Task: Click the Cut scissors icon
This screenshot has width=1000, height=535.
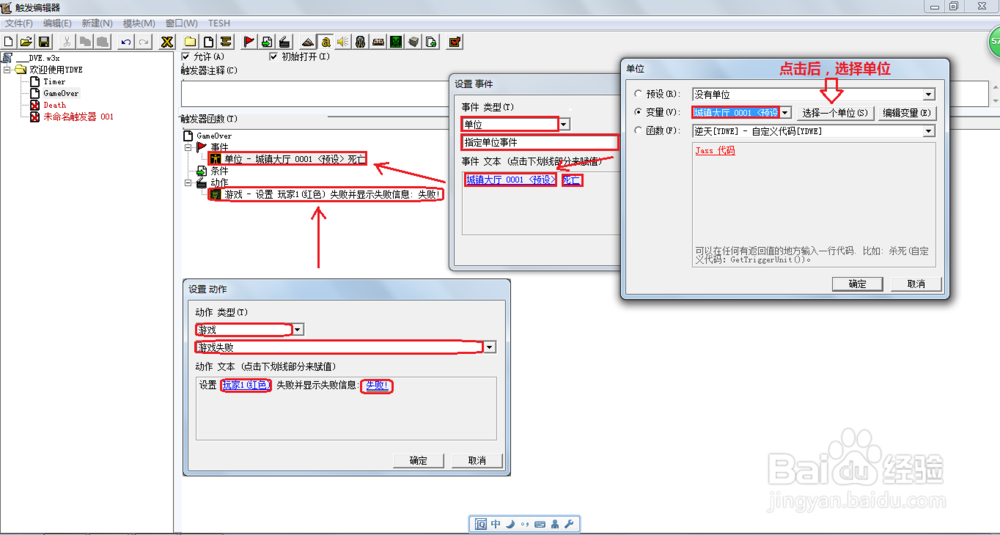Action: tap(66, 42)
